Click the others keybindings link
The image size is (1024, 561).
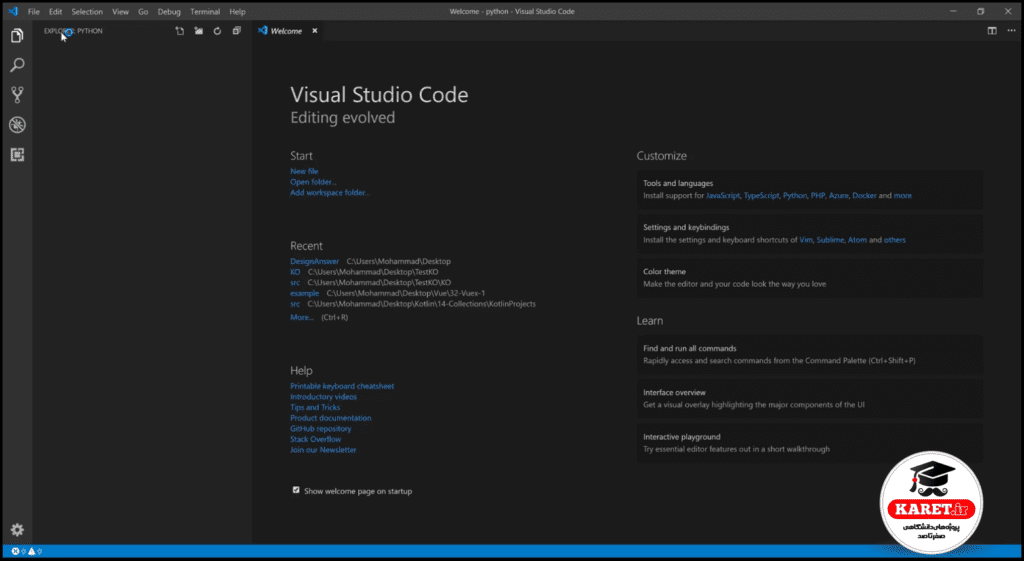point(895,240)
